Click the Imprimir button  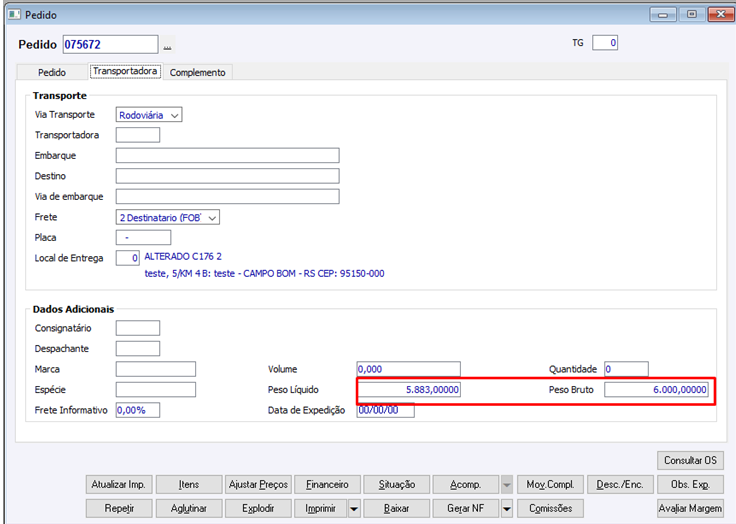click(x=321, y=508)
